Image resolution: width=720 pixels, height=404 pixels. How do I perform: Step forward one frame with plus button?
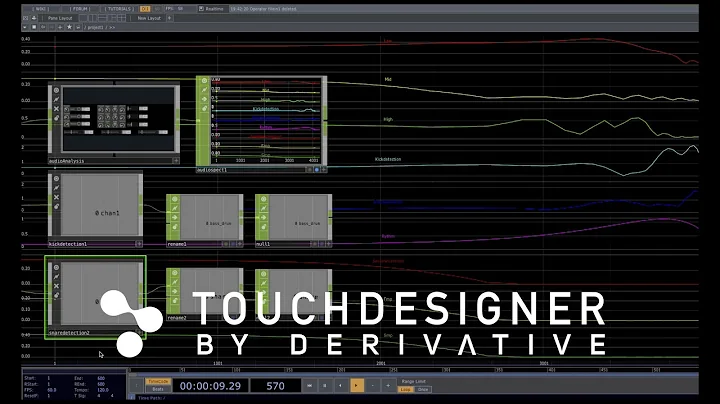tap(388, 386)
